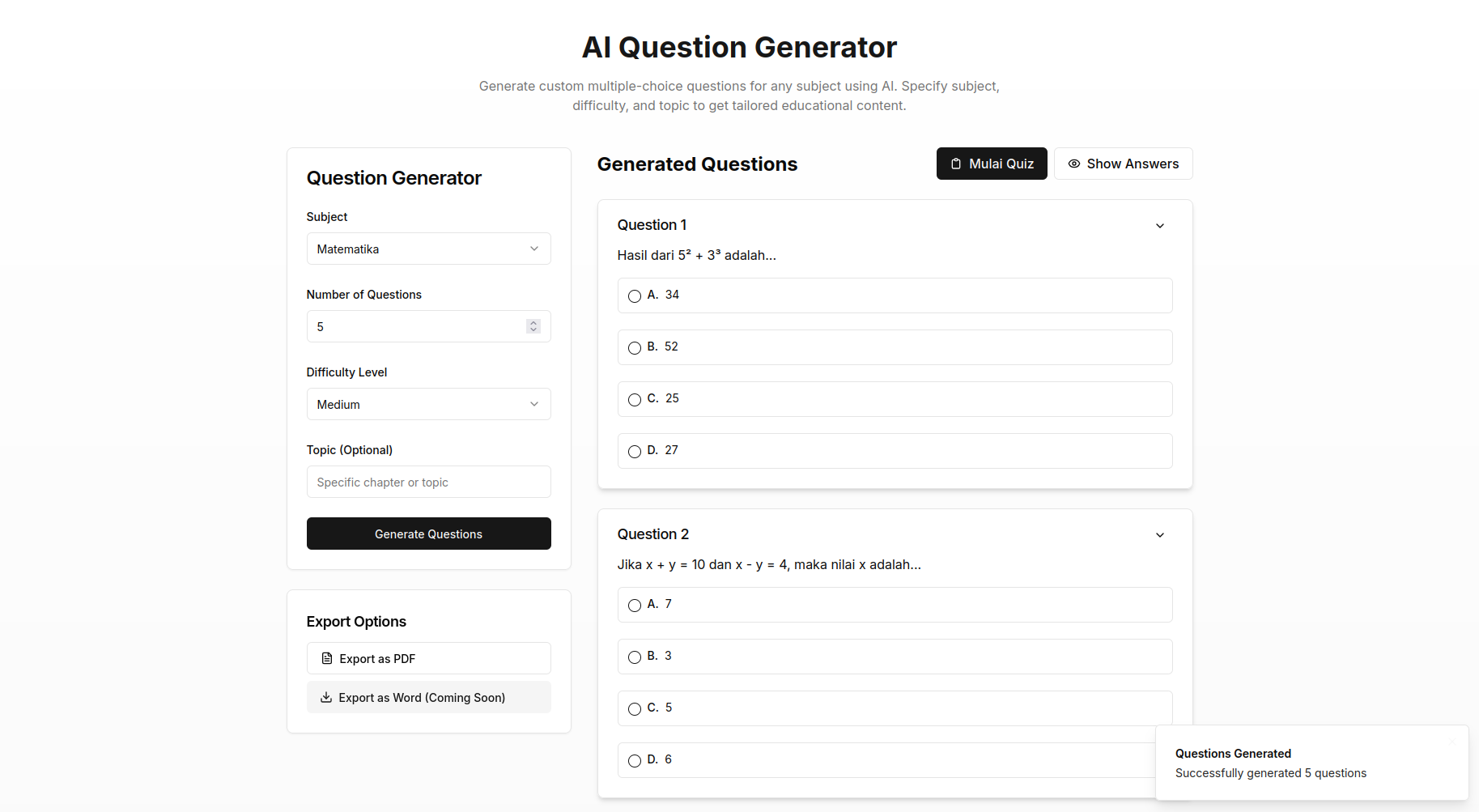Click the Topic (Optional) label

[x=349, y=450]
